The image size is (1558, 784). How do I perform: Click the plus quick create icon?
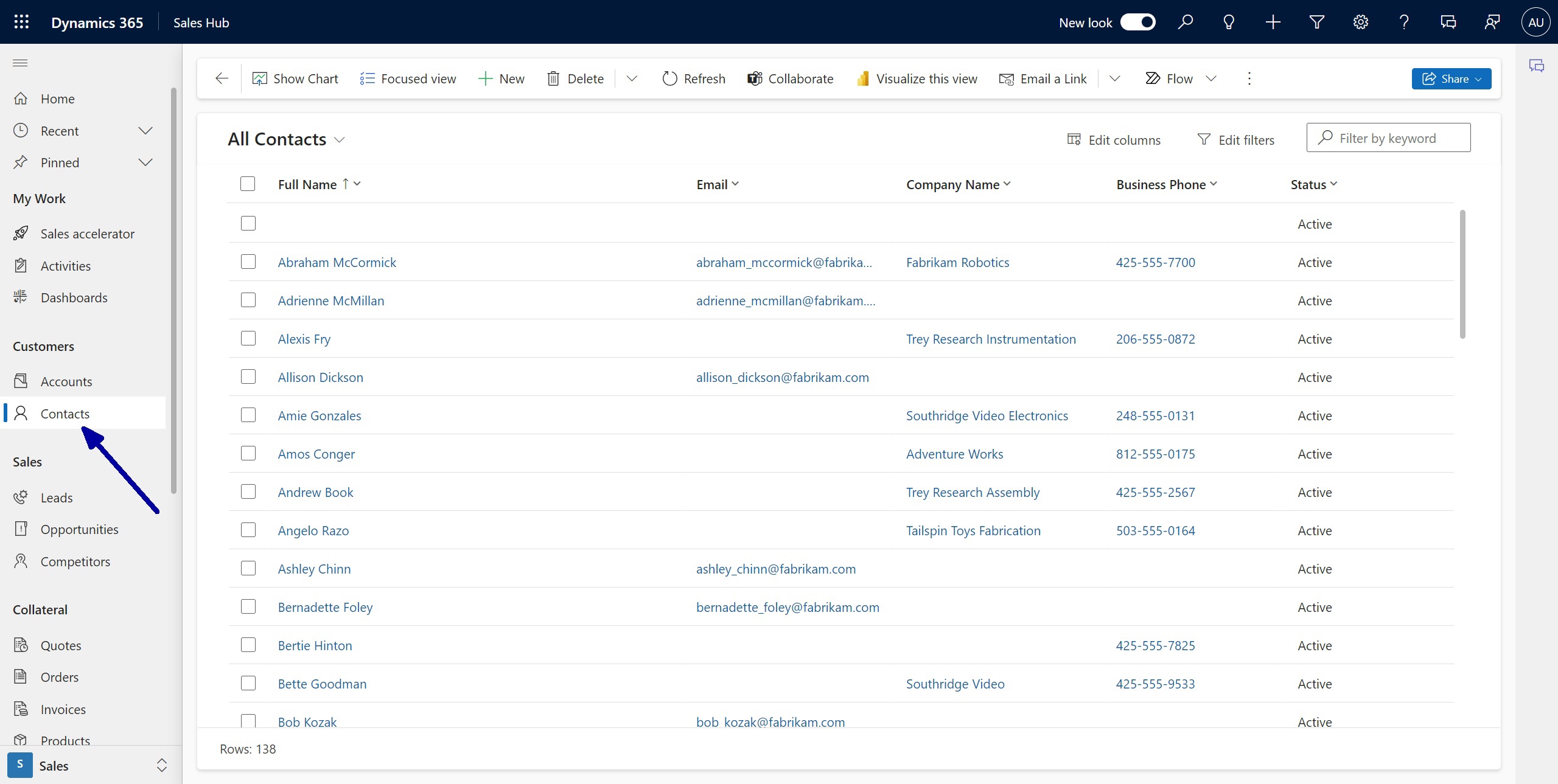click(1273, 23)
